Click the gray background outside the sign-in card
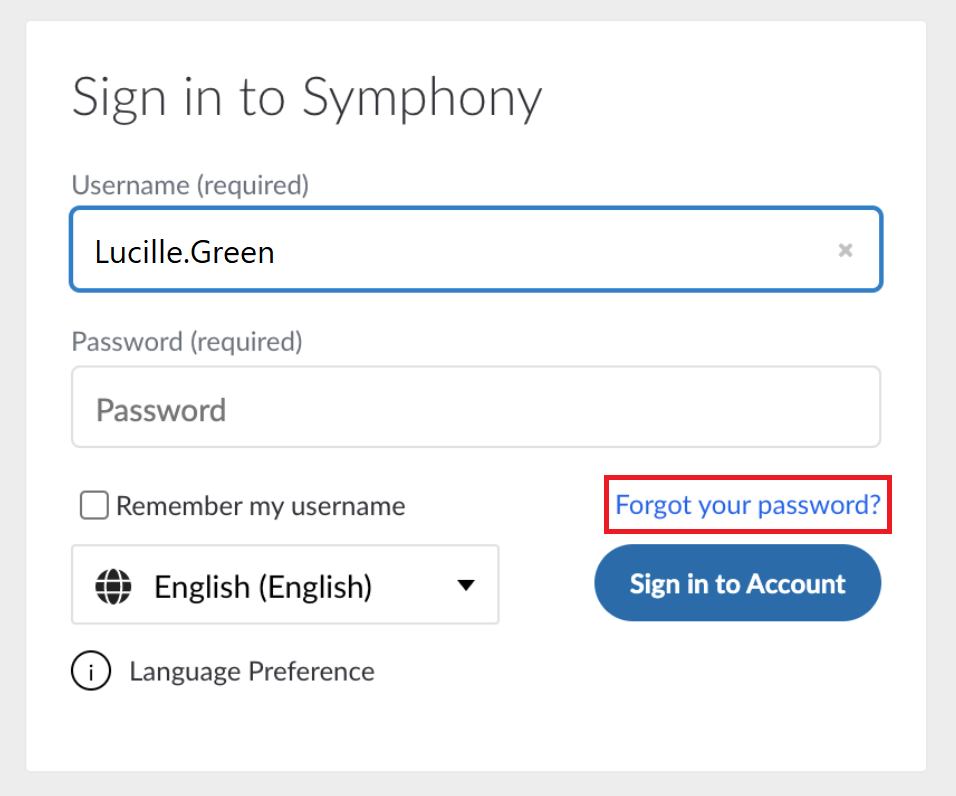Viewport: 956px width, 796px height. [x=478, y=784]
